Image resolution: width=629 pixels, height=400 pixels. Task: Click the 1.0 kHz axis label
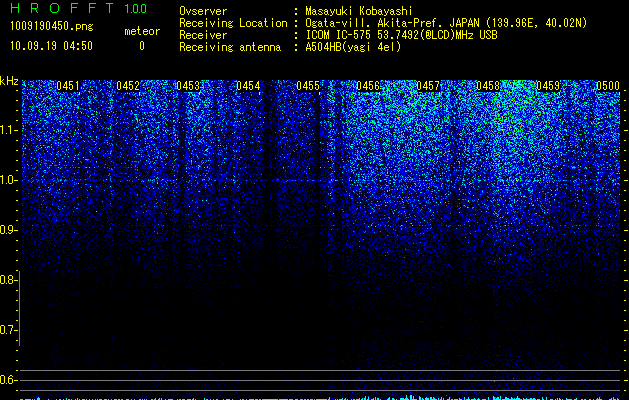point(8,180)
